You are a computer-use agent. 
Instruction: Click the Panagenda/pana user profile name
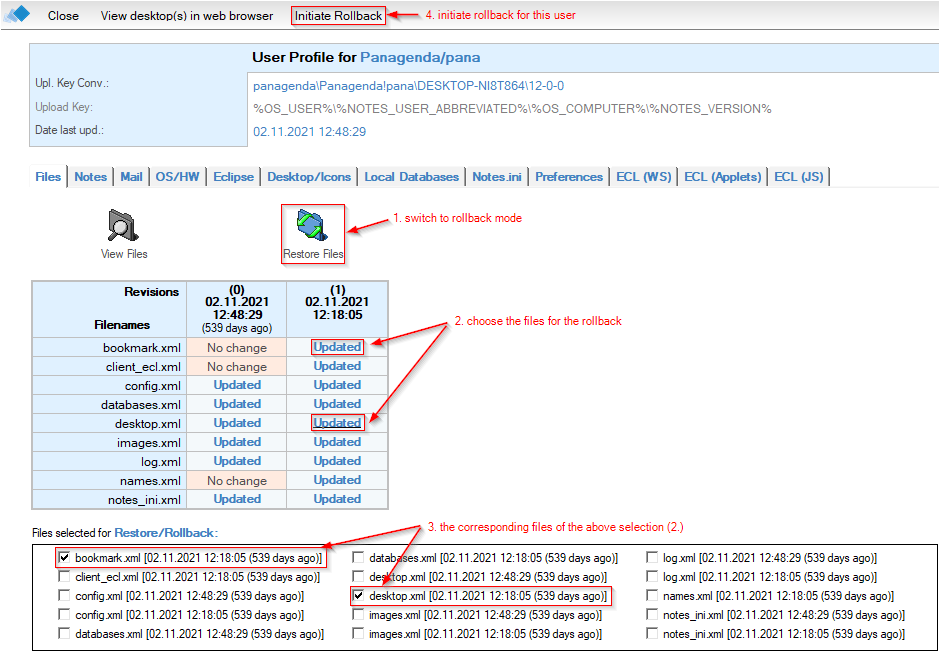(418, 58)
